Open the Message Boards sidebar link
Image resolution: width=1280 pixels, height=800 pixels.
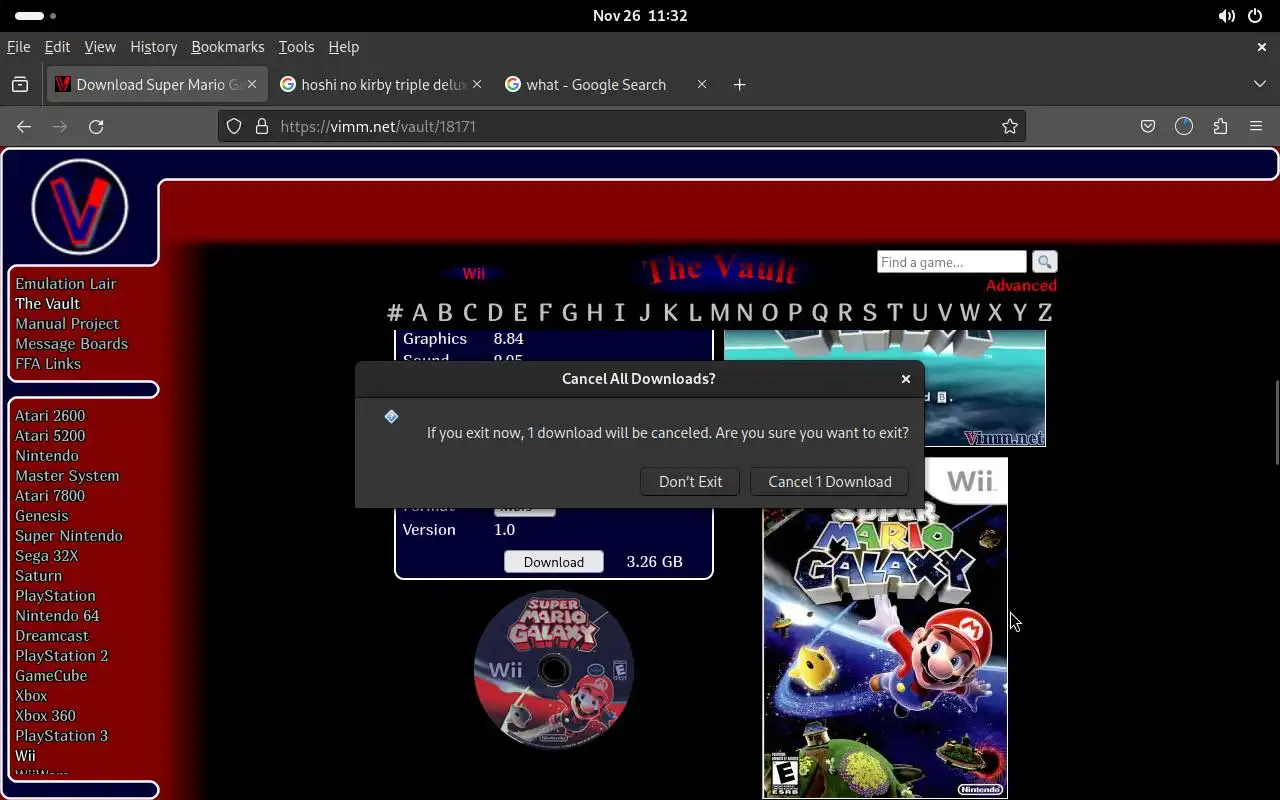71,344
